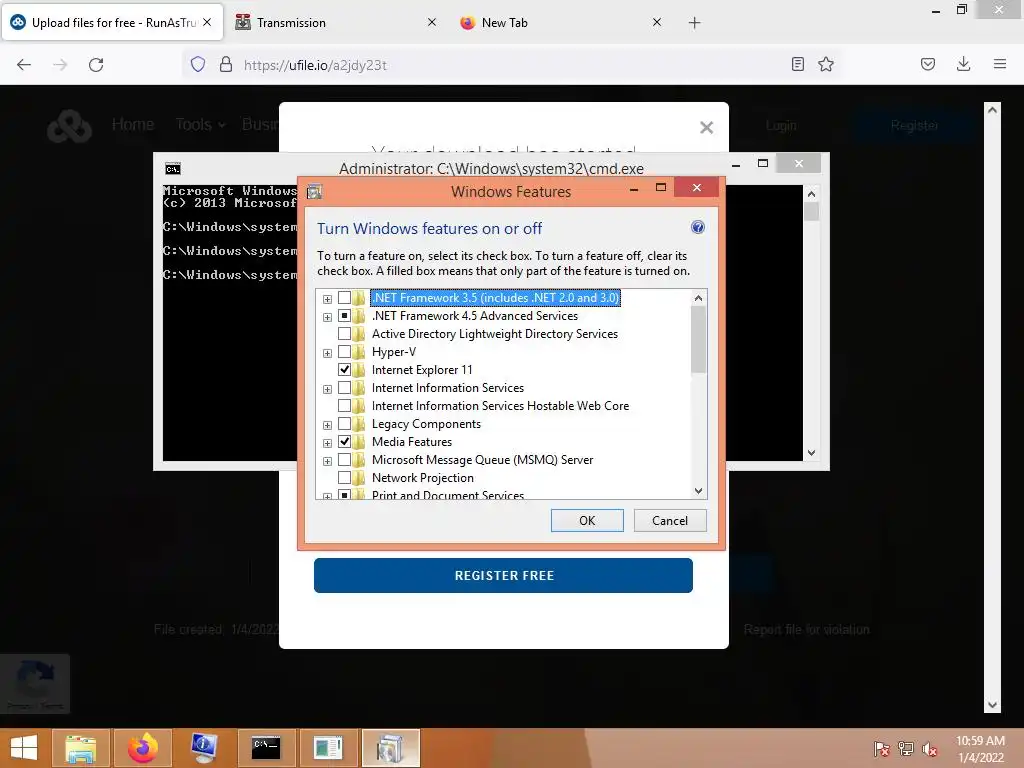
Task: Check Internet Information Services box
Action: point(344,388)
